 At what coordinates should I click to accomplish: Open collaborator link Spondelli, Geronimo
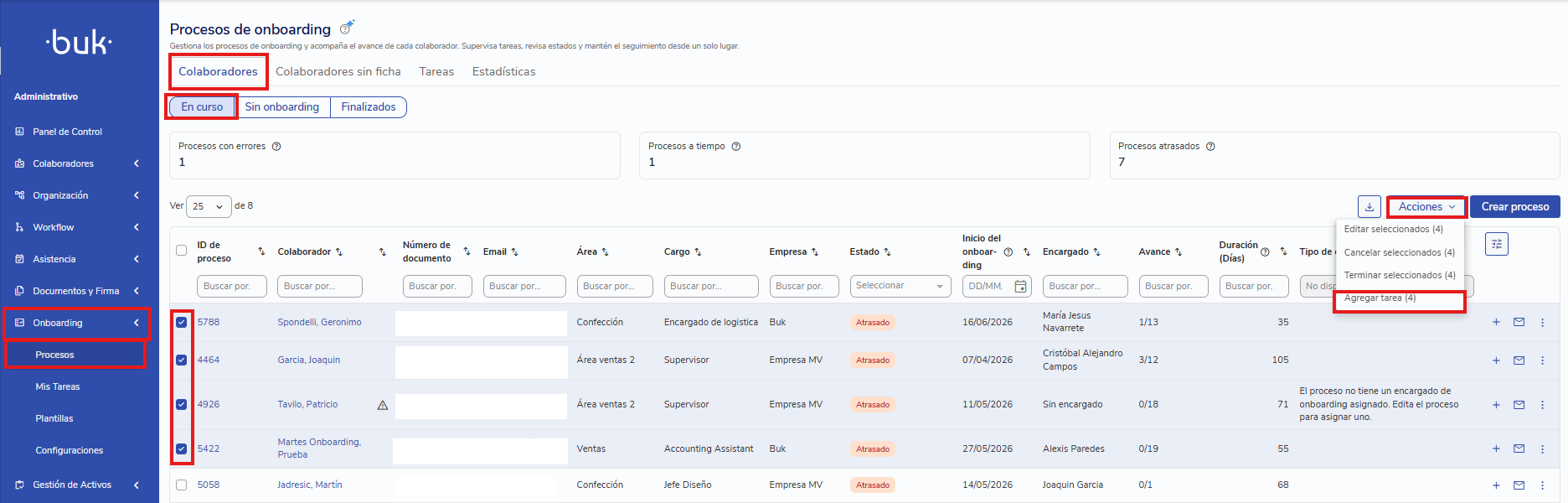click(320, 322)
